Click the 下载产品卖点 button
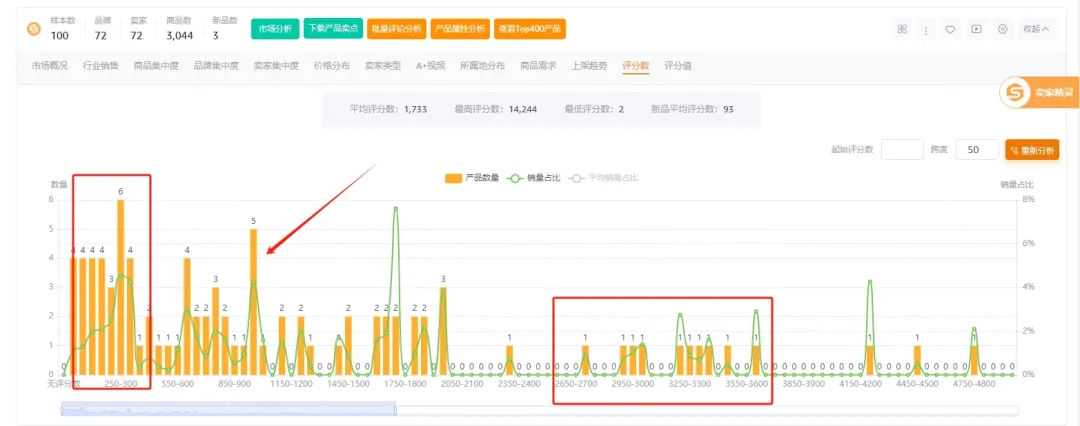This screenshot has height=426, width=1080. (333, 29)
